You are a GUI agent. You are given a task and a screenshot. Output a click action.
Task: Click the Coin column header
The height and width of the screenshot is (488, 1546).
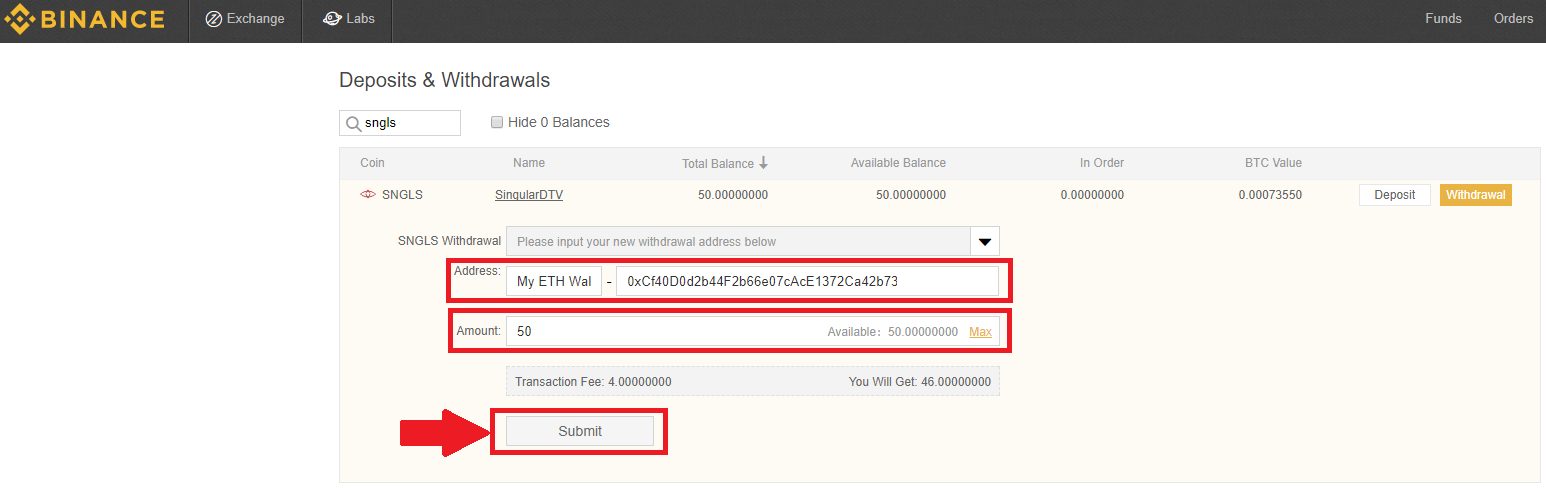pos(373,163)
